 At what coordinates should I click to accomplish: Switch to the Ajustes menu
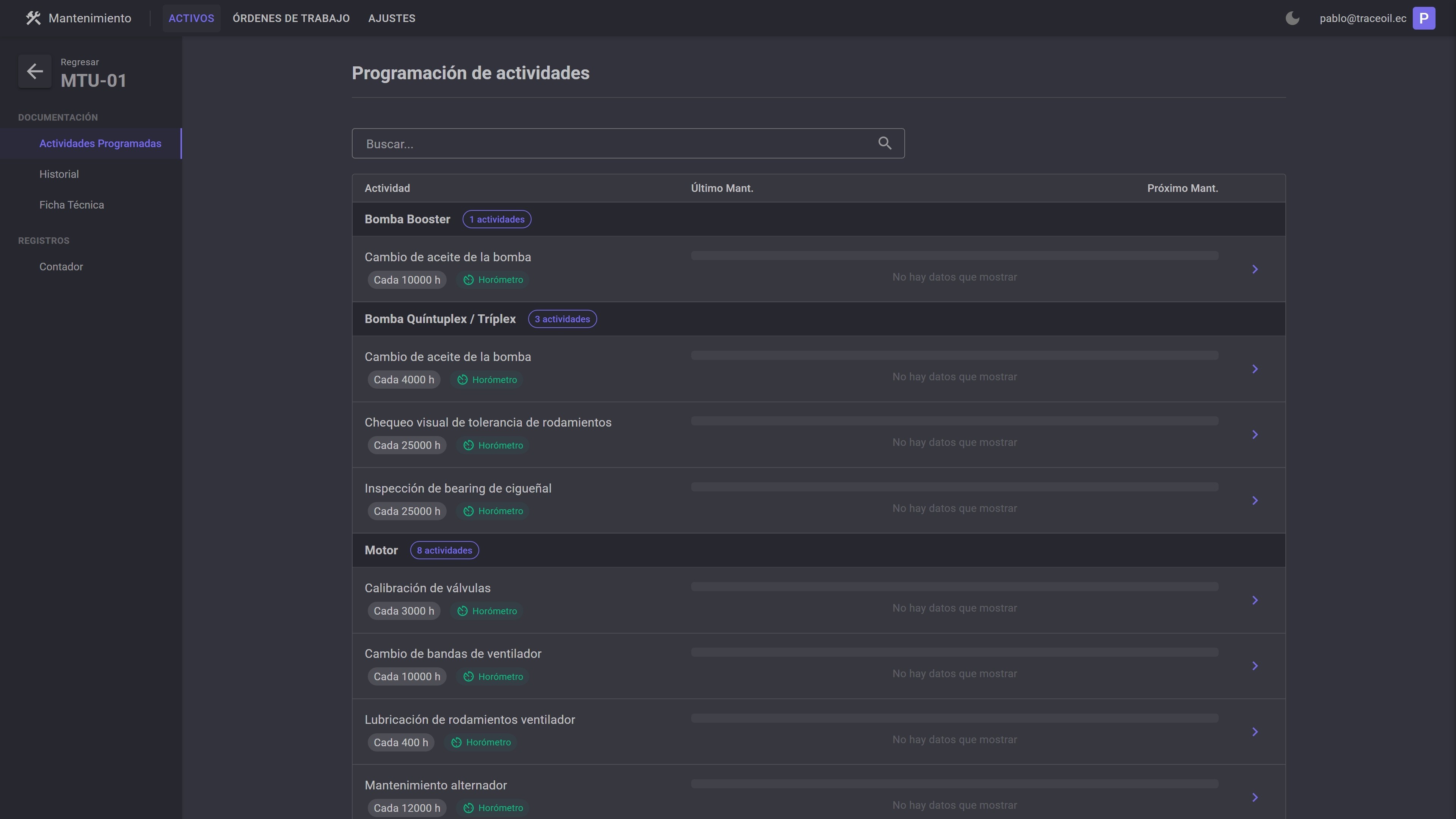(392, 18)
